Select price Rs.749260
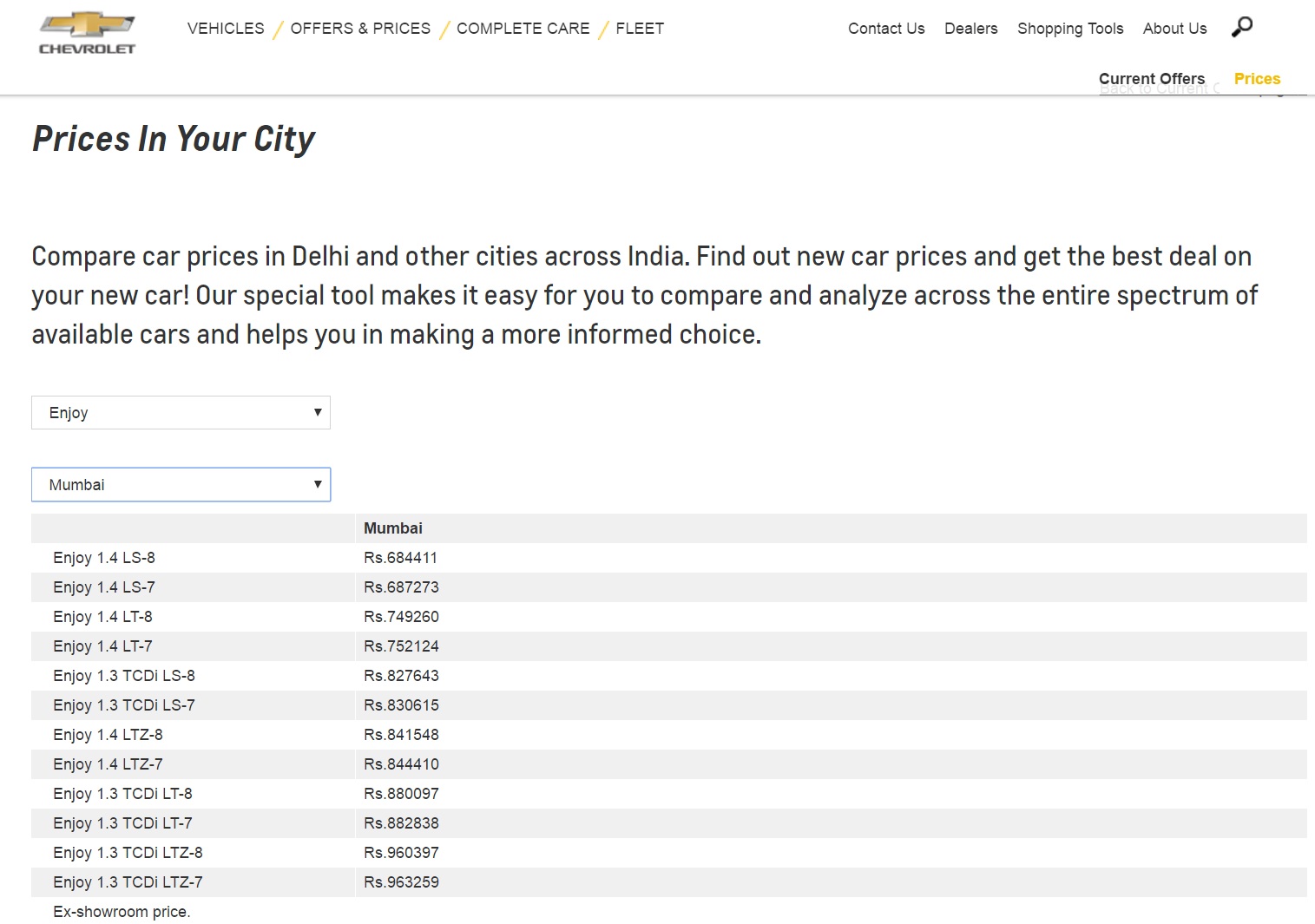The width and height of the screenshot is (1315, 924). (401, 617)
